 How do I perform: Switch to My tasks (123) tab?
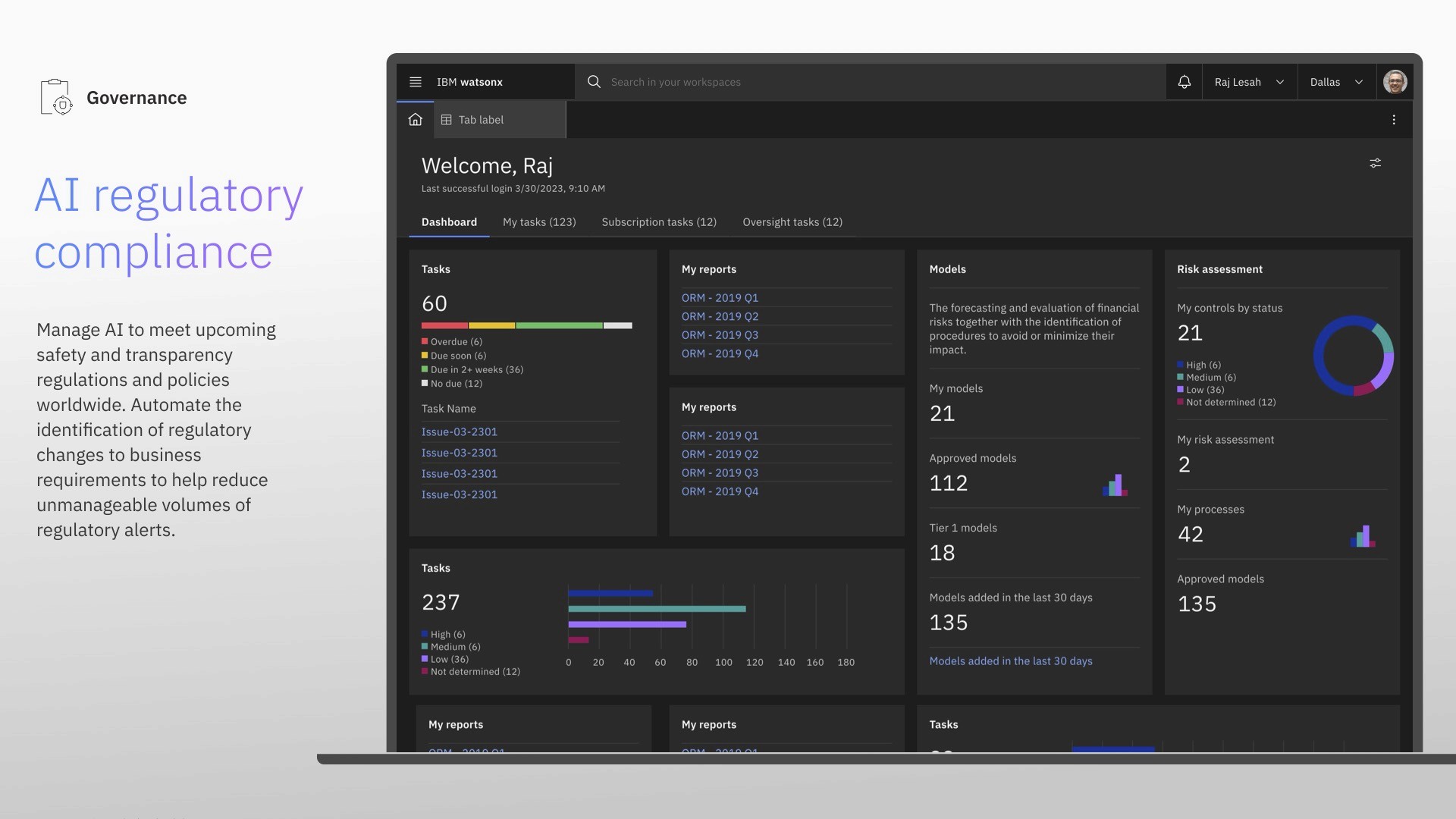539,222
